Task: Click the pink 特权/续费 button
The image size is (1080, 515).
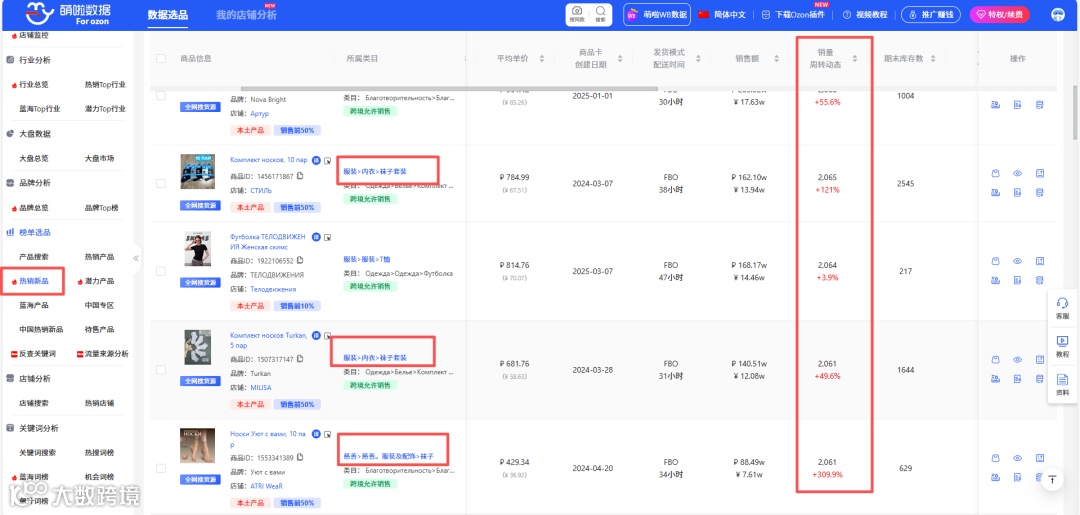Action: [x=999, y=14]
